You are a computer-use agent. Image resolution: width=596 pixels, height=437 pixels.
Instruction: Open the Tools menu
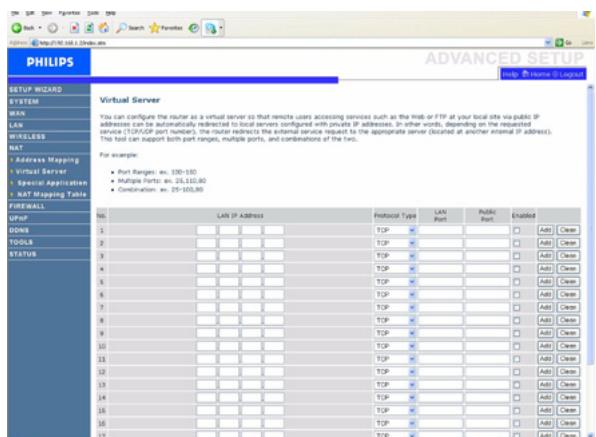[x=93, y=13]
